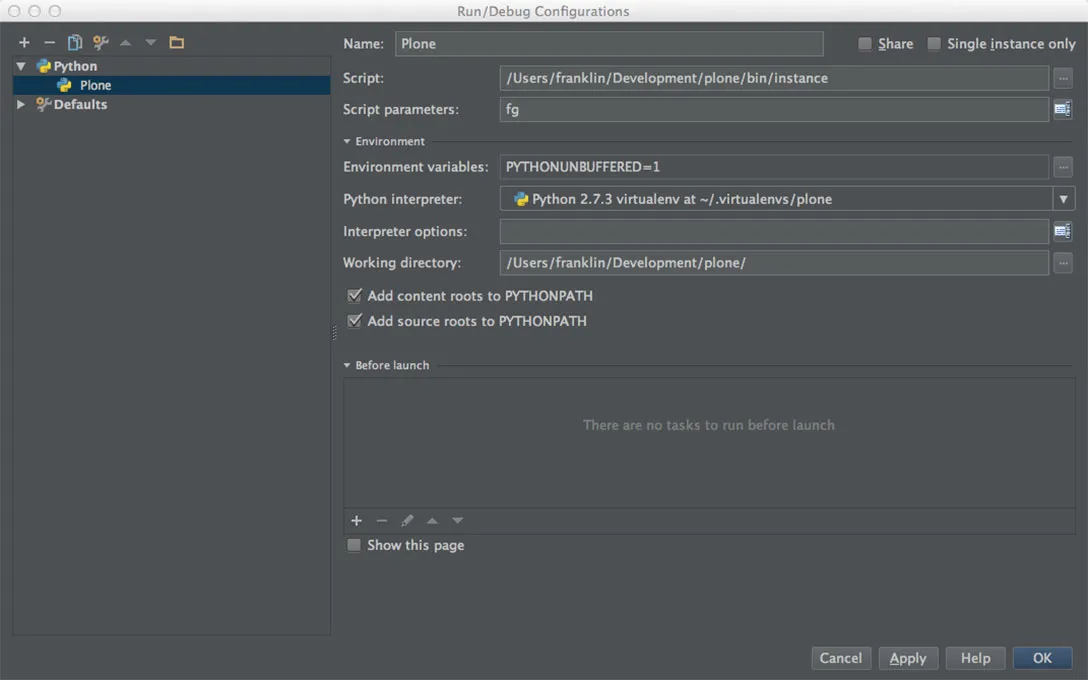
Task: Add a before-launch task
Action: (356, 520)
